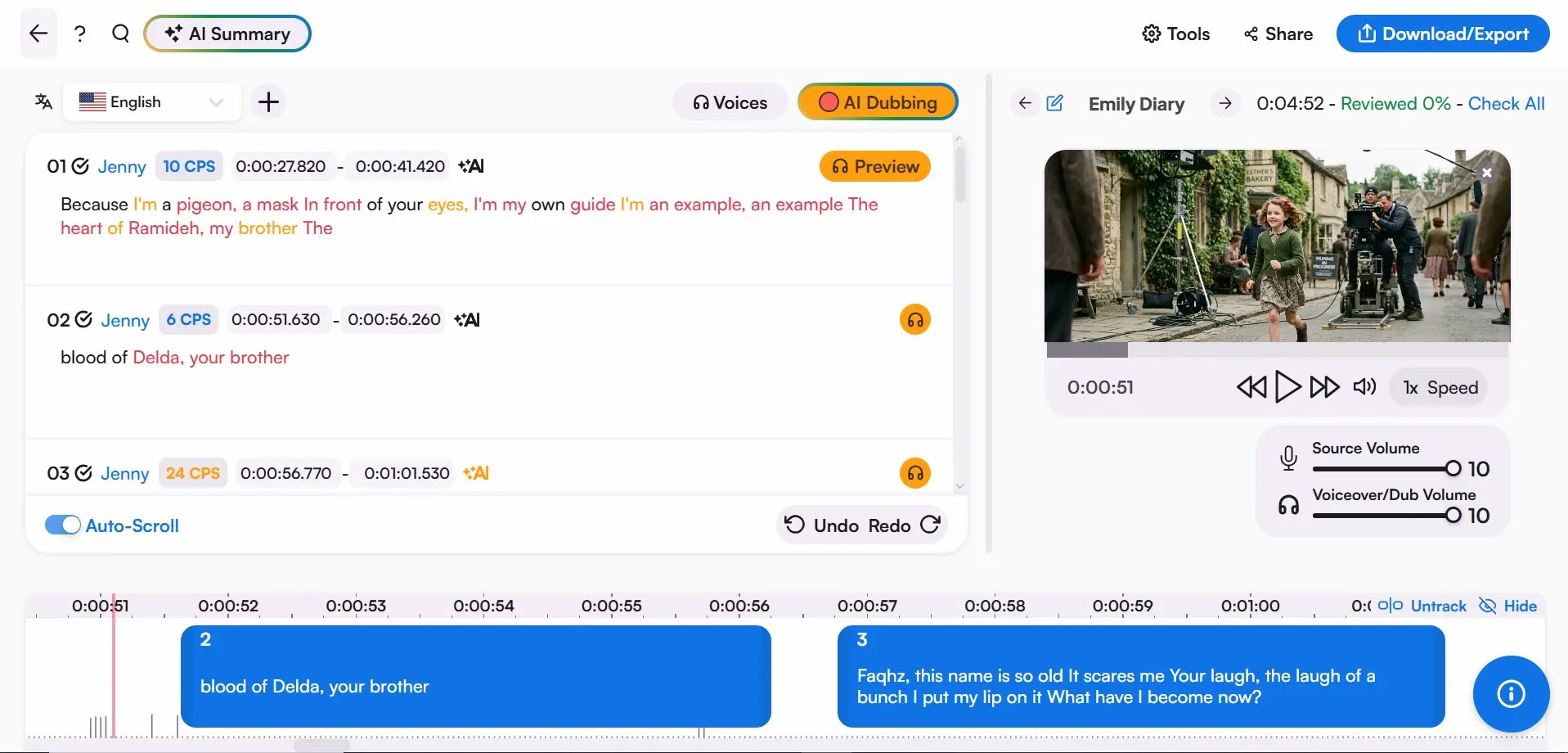Adjust the Source Volume slider

[x=1386, y=468]
